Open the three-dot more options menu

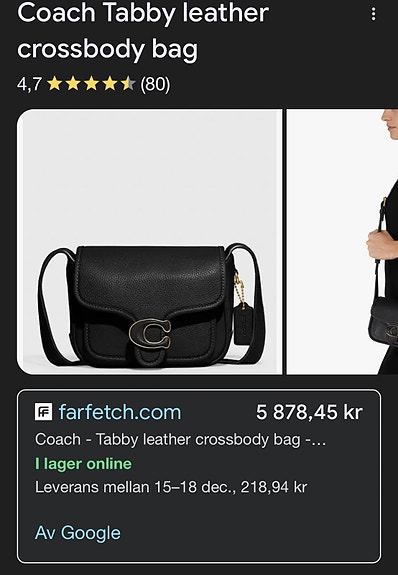tap(373, 14)
